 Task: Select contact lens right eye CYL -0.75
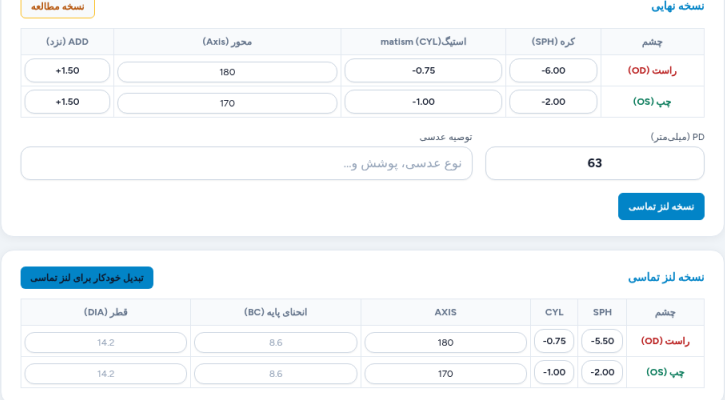tap(554, 341)
